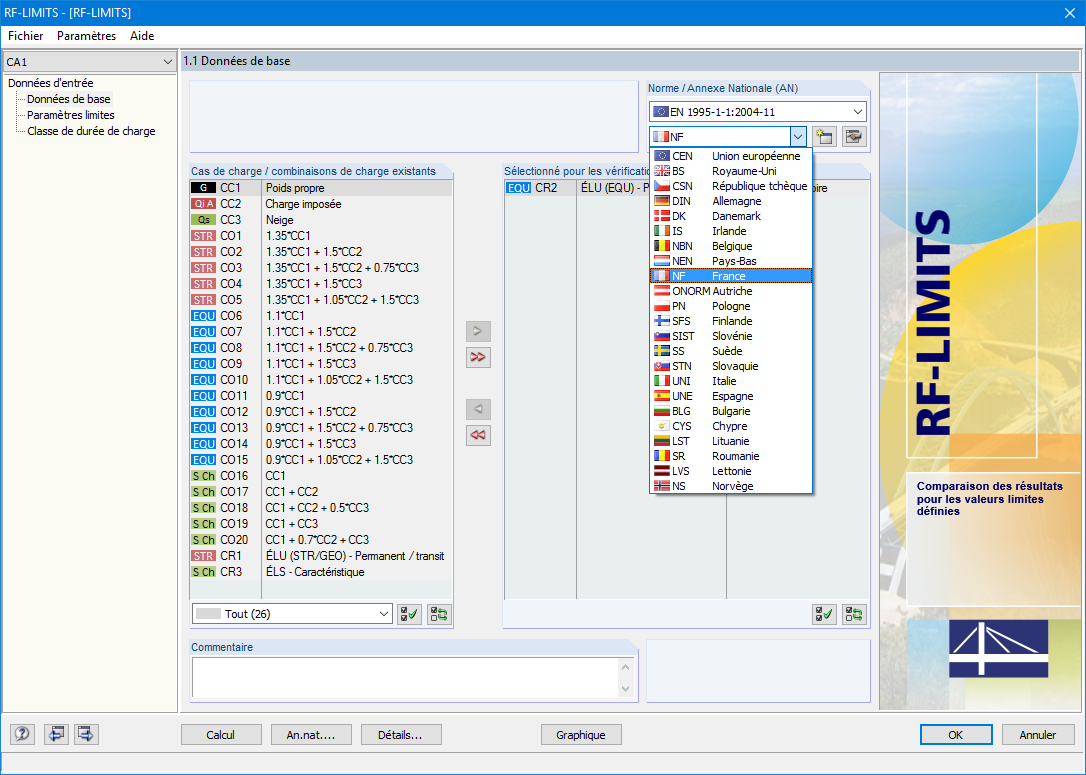The width and height of the screenshot is (1086, 775).
Task: Select Données de base tree item
Action: 69,99
